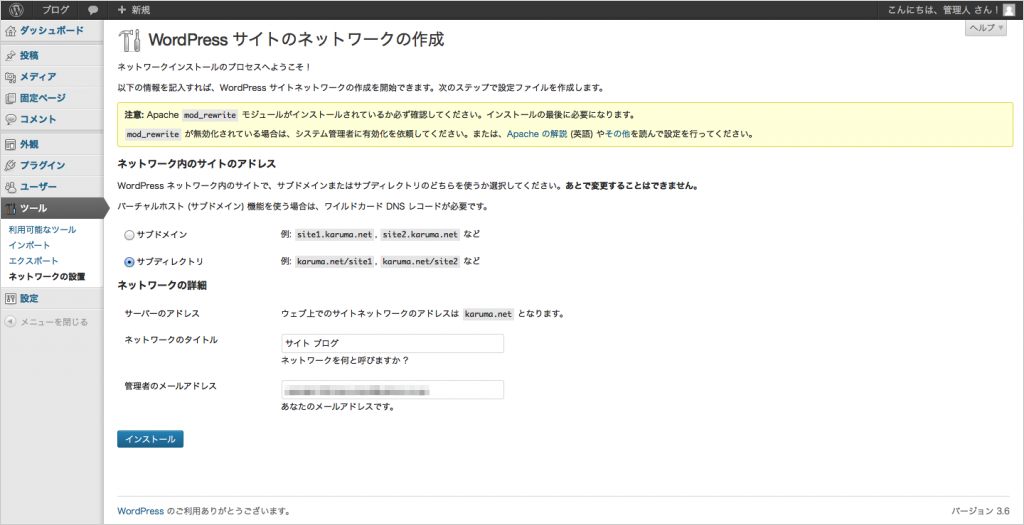Click the プラグイン plug icon
Screen dimensions: 1024x525
10,165
